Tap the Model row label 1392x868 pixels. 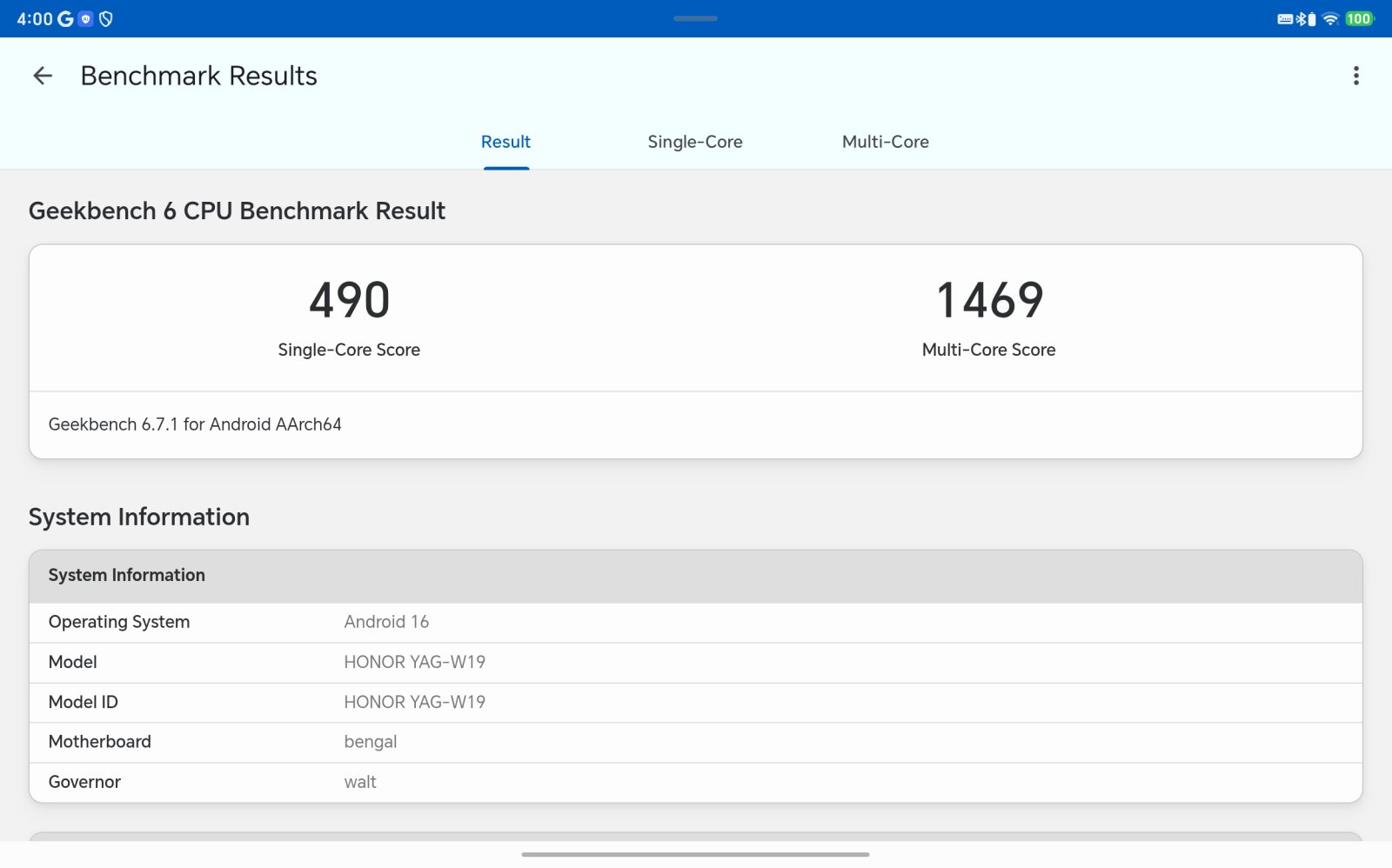73,662
